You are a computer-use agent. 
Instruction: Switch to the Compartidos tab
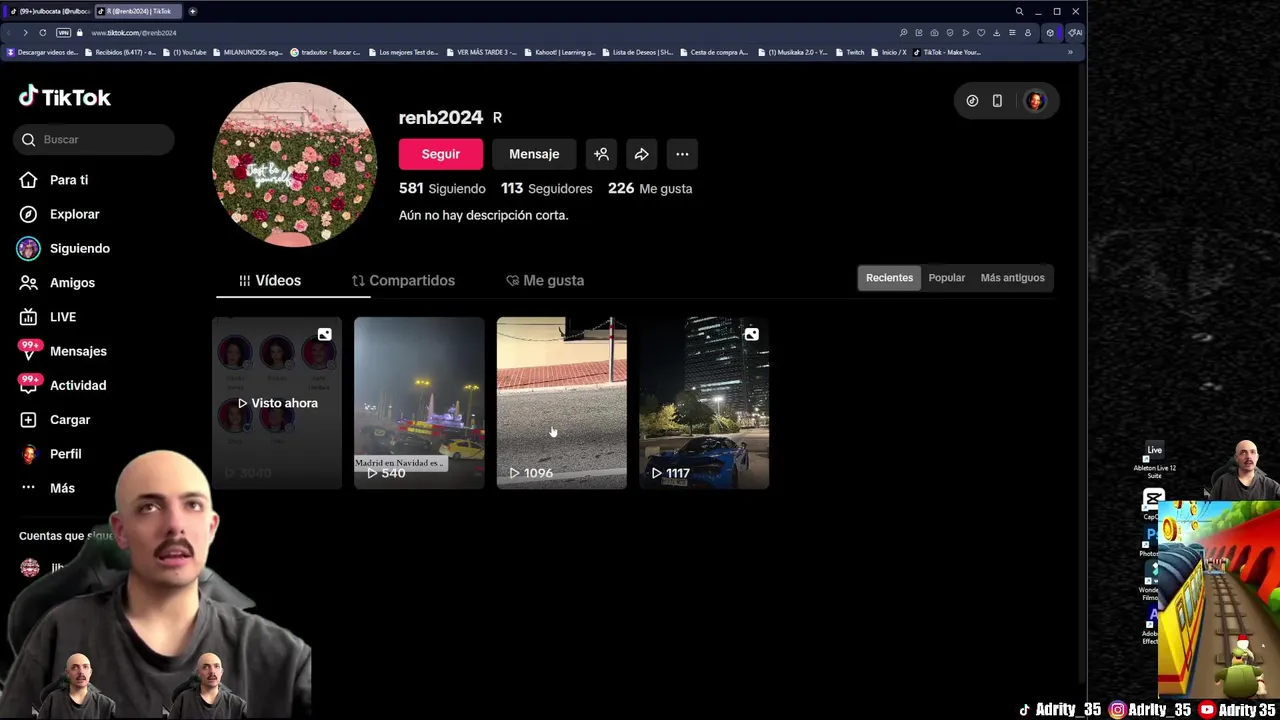click(x=403, y=281)
